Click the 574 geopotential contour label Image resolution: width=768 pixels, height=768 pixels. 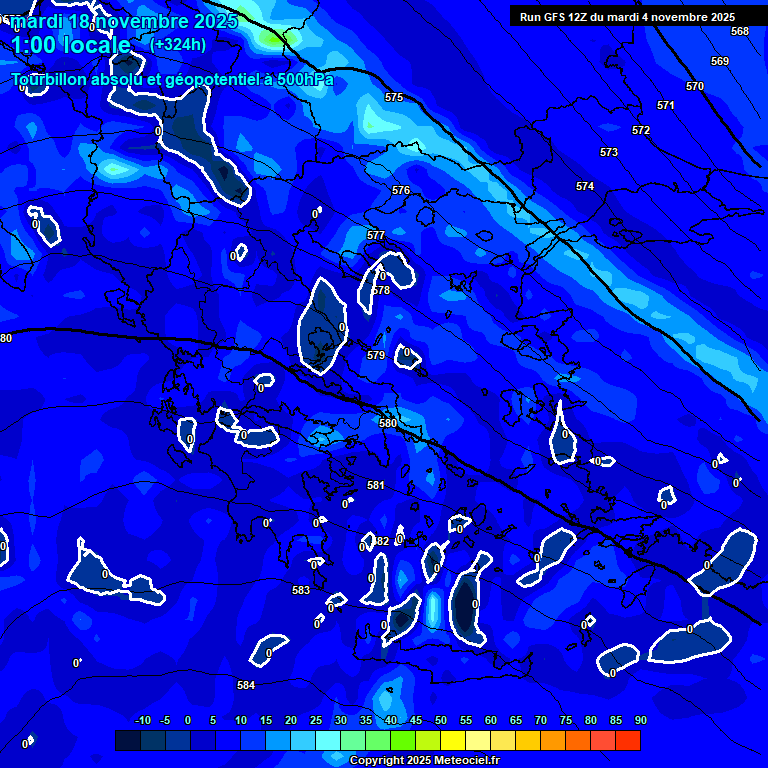[585, 187]
